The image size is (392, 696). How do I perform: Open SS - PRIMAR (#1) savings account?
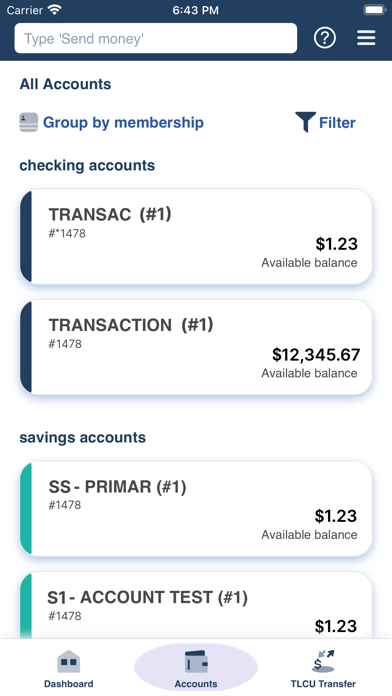pyautogui.click(x=196, y=509)
